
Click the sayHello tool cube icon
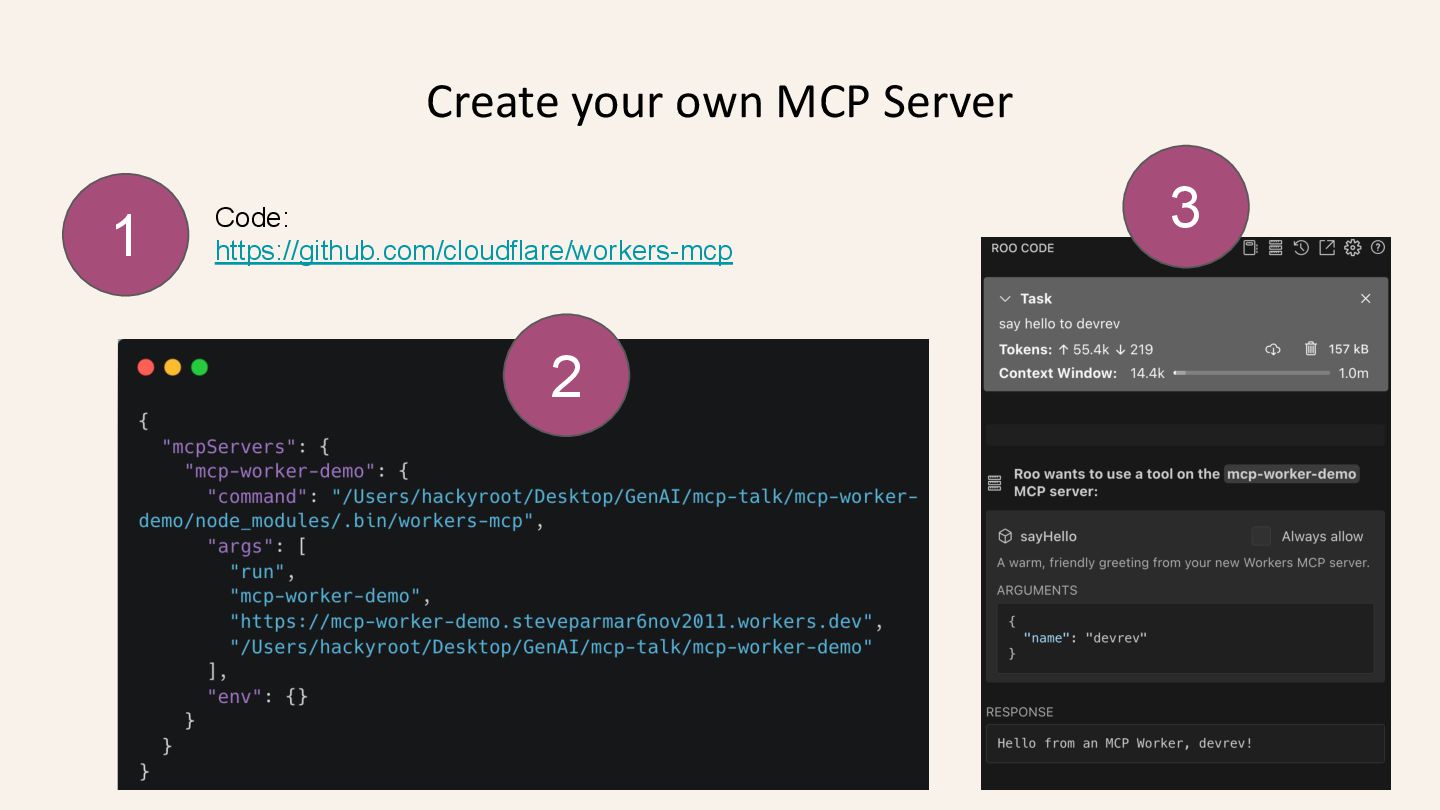click(1005, 536)
